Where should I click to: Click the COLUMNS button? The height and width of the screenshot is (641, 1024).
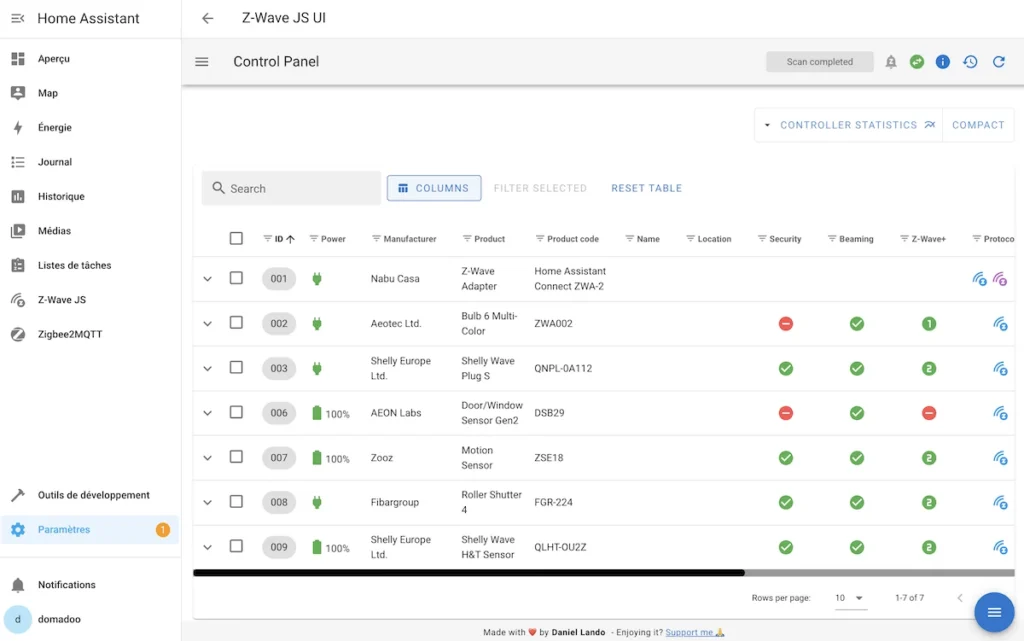434,188
